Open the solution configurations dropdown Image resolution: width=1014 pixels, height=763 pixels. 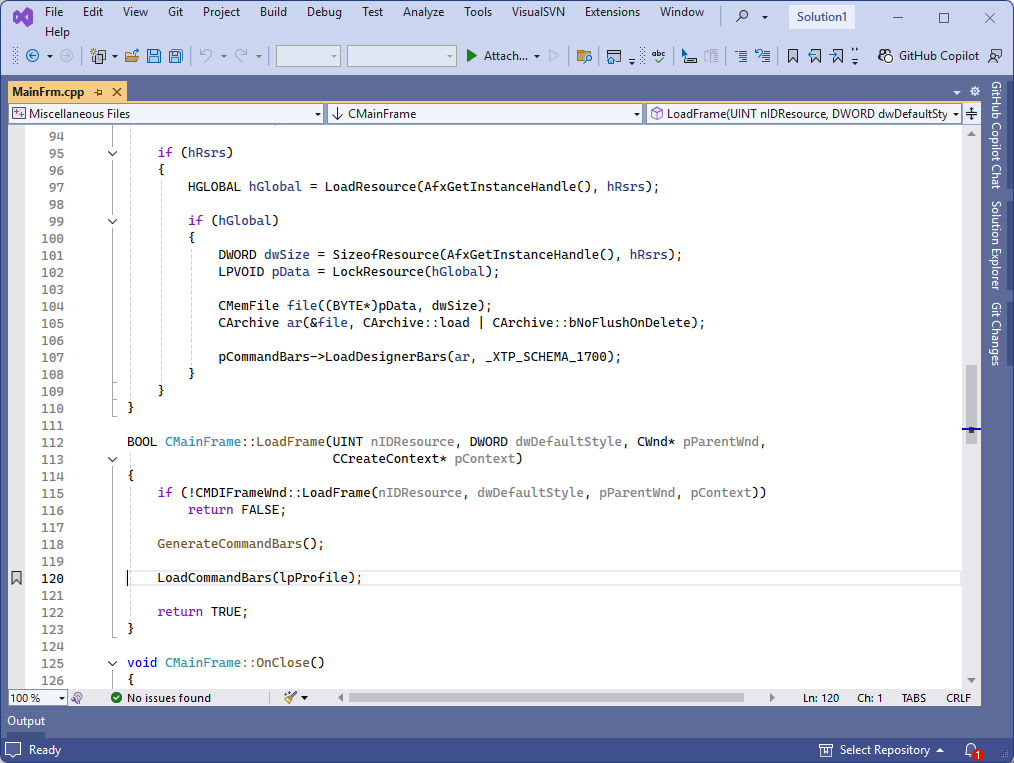coord(308,56)
